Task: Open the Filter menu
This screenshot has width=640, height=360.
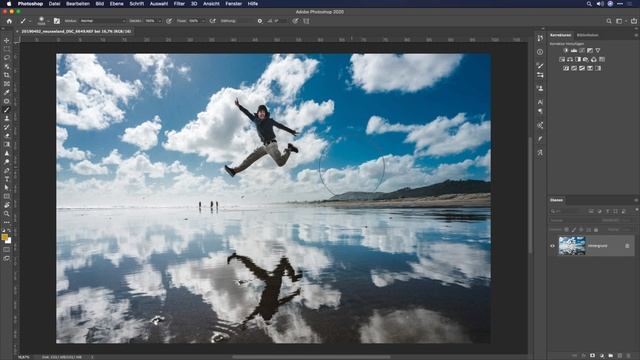Action: 179,4
